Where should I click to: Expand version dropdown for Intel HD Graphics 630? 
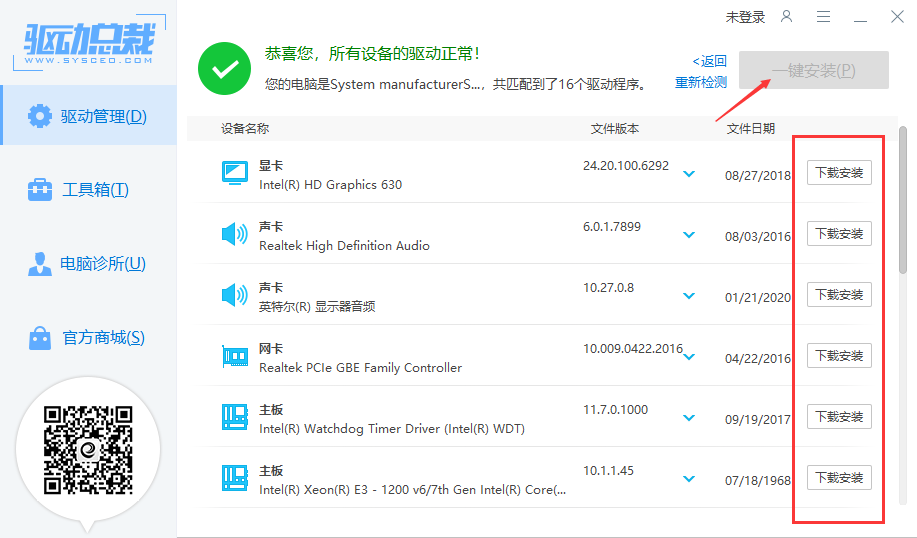point(688,174)
